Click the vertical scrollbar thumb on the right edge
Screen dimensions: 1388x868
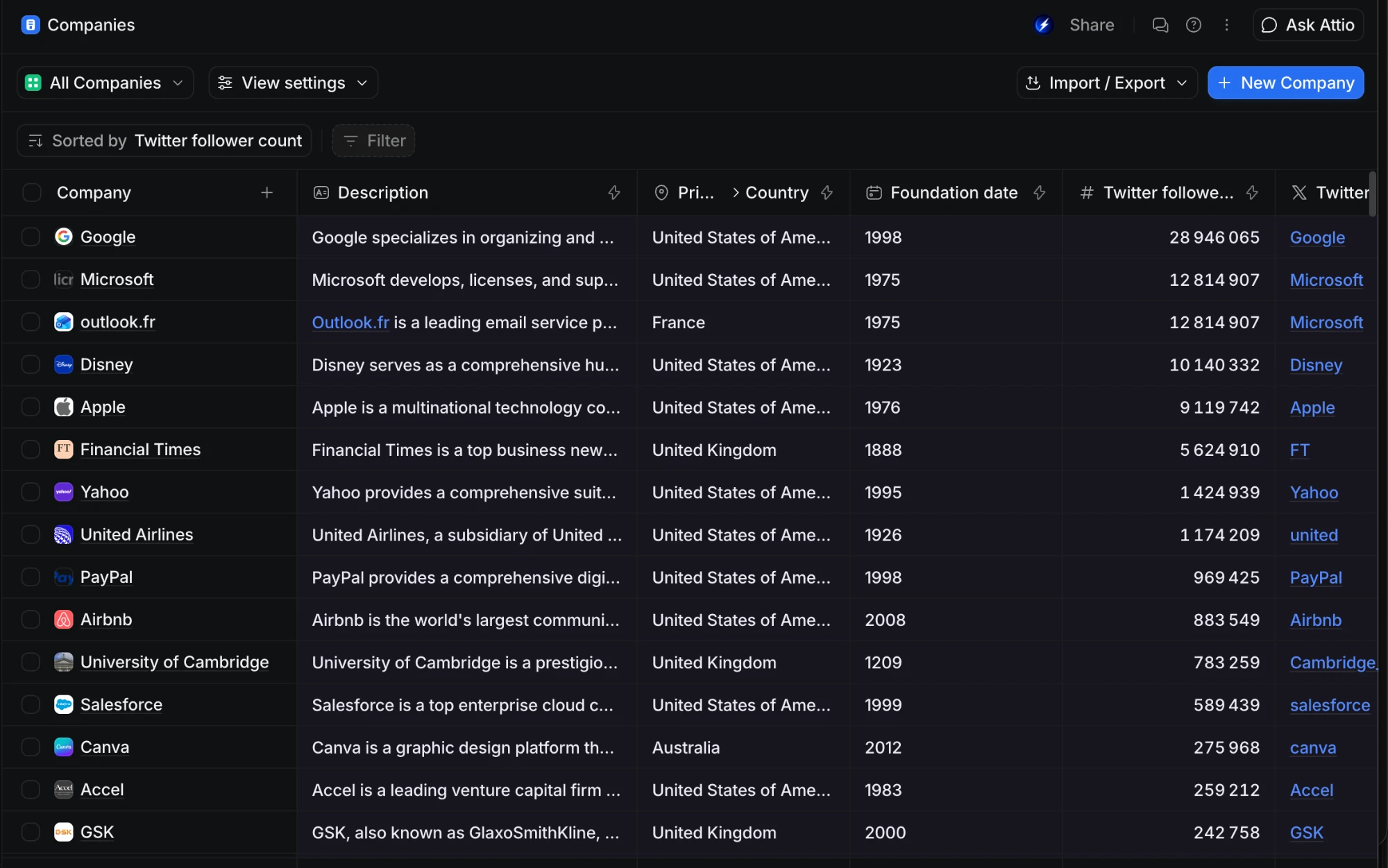tap(1372, 194)
